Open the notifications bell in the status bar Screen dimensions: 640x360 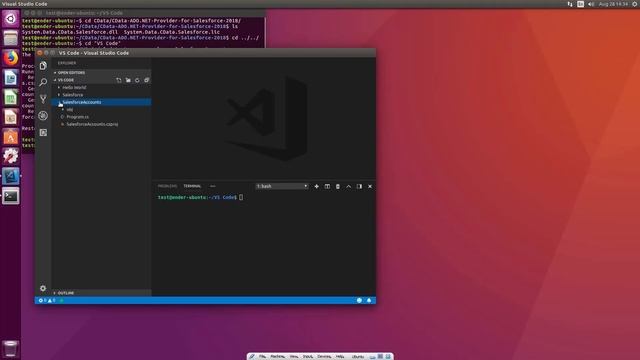point(369,300)
